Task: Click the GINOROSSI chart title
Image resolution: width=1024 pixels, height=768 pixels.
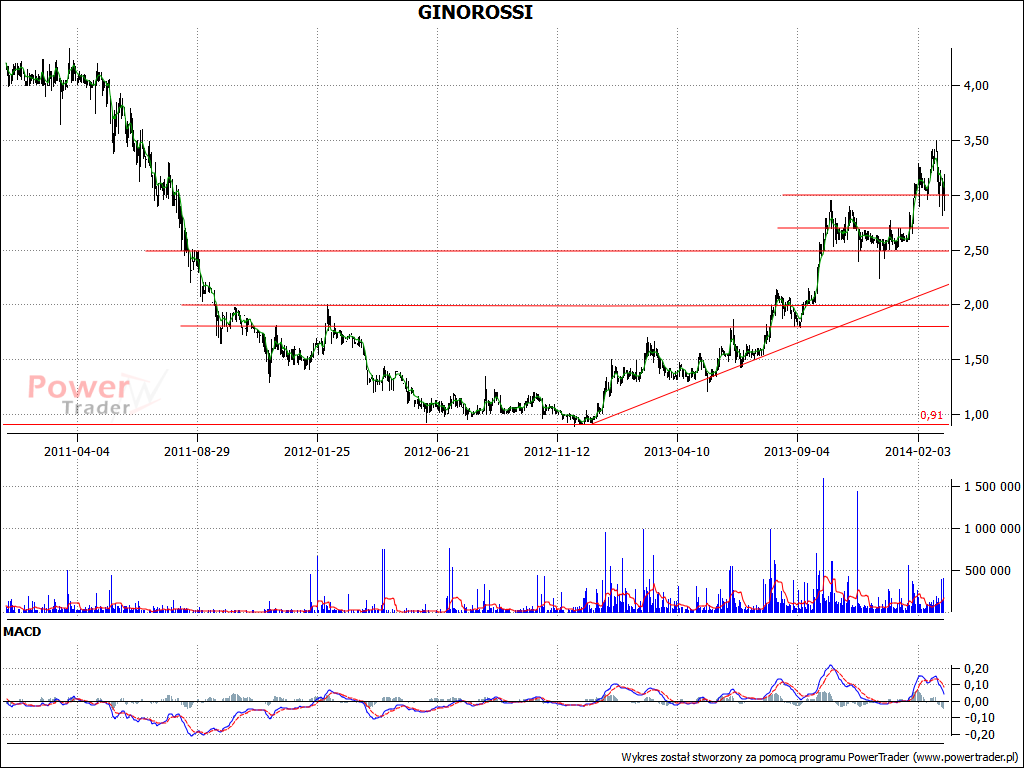Action: coord(475,12)
